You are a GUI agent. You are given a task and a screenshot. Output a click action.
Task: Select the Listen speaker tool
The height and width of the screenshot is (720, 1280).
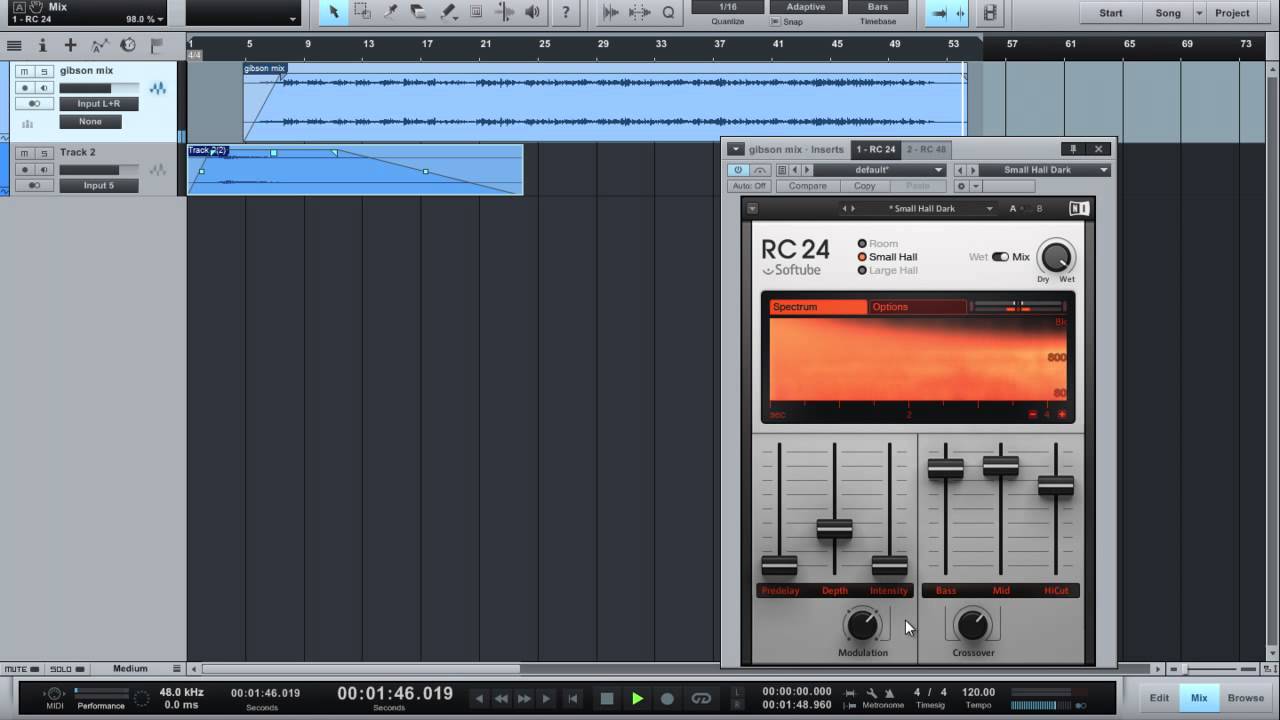click(533, 12)
